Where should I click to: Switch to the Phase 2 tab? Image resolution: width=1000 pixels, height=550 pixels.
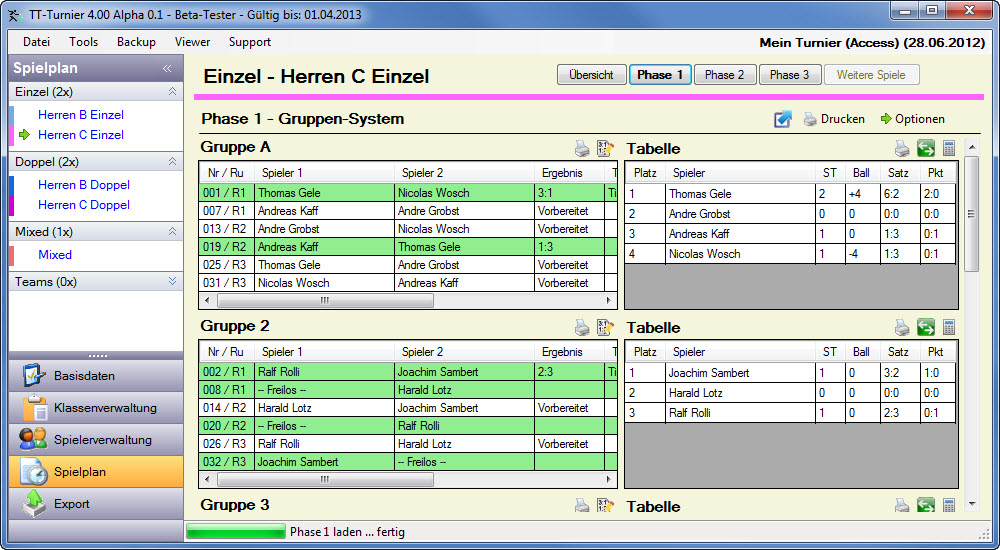(x=724, y=75)
